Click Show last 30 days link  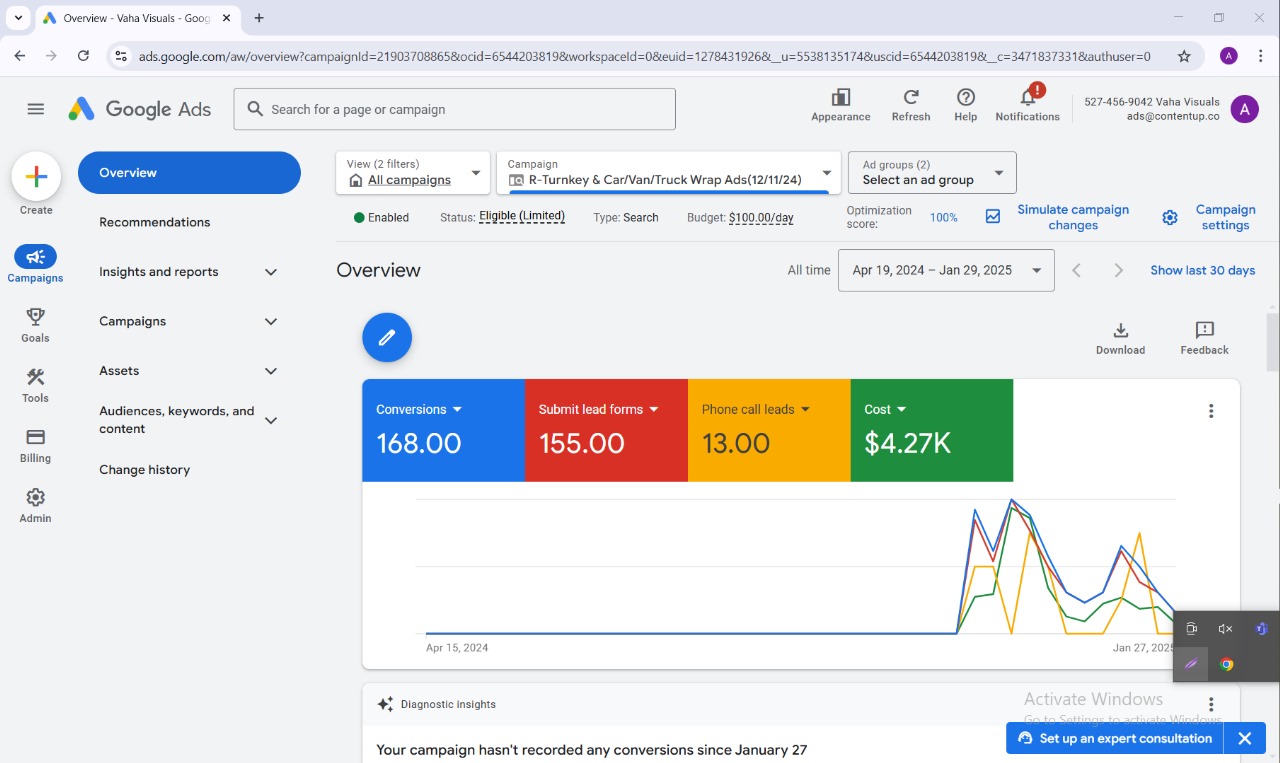coord(1202,270)
